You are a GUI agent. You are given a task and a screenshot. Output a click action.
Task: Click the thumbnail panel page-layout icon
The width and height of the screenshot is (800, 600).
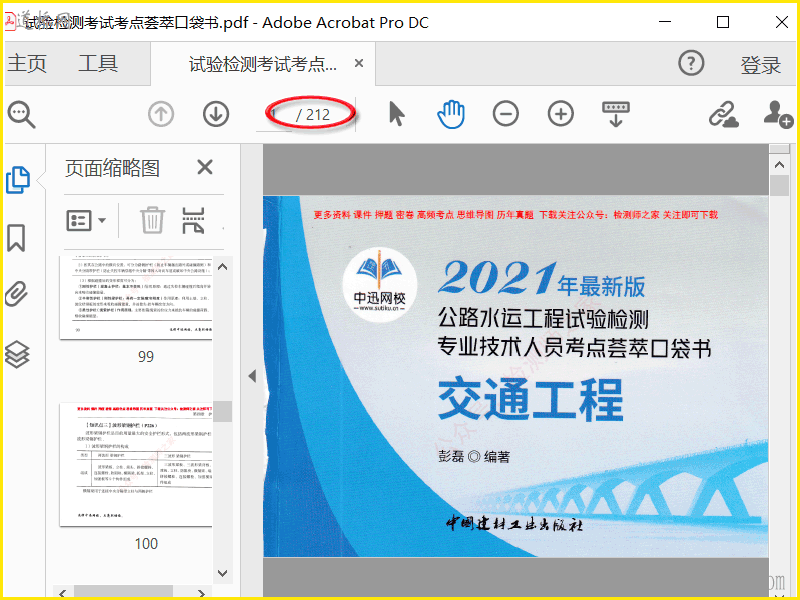click(193, 220)
